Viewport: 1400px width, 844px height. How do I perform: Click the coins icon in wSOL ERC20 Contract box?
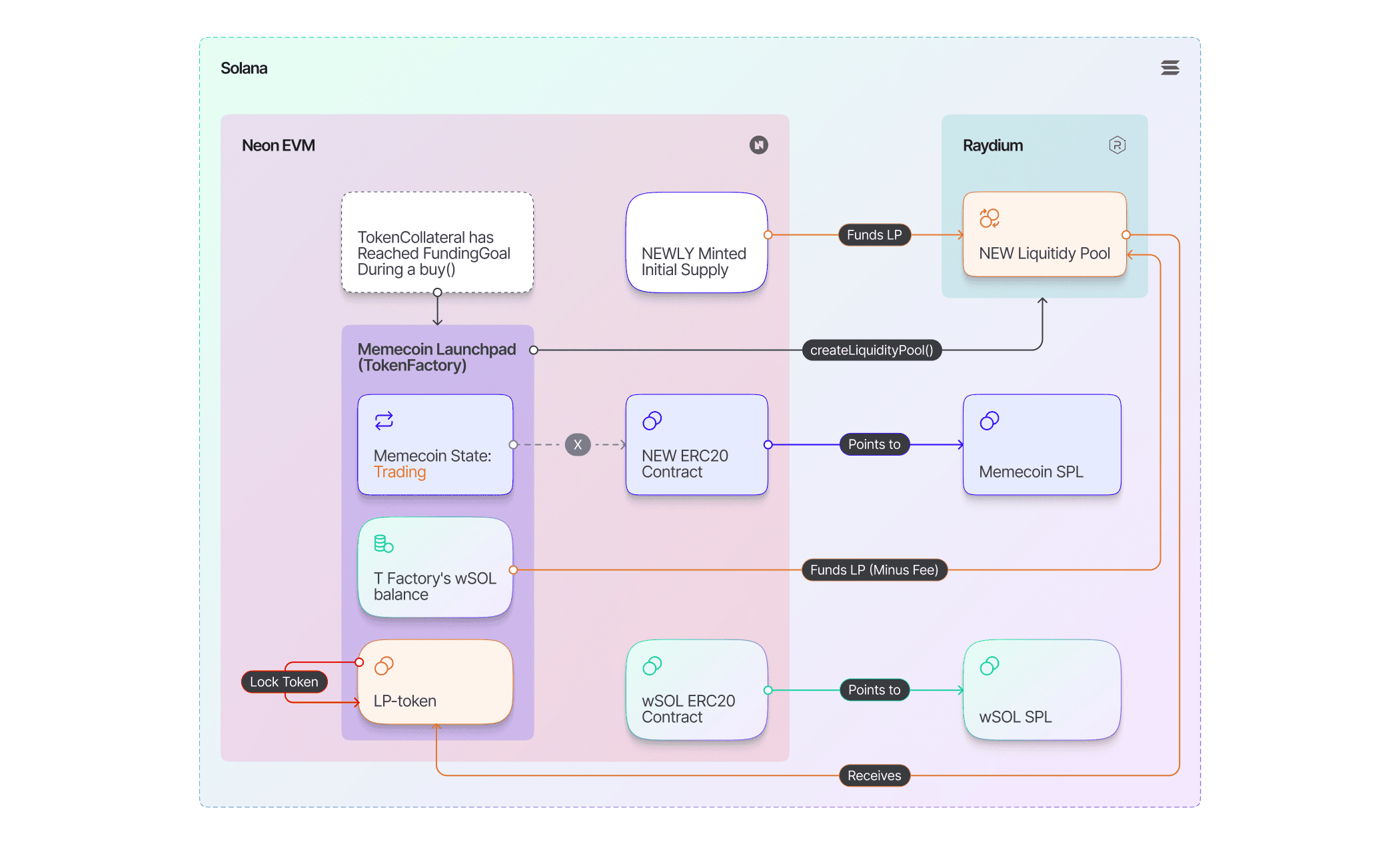(x=652, y=665)
